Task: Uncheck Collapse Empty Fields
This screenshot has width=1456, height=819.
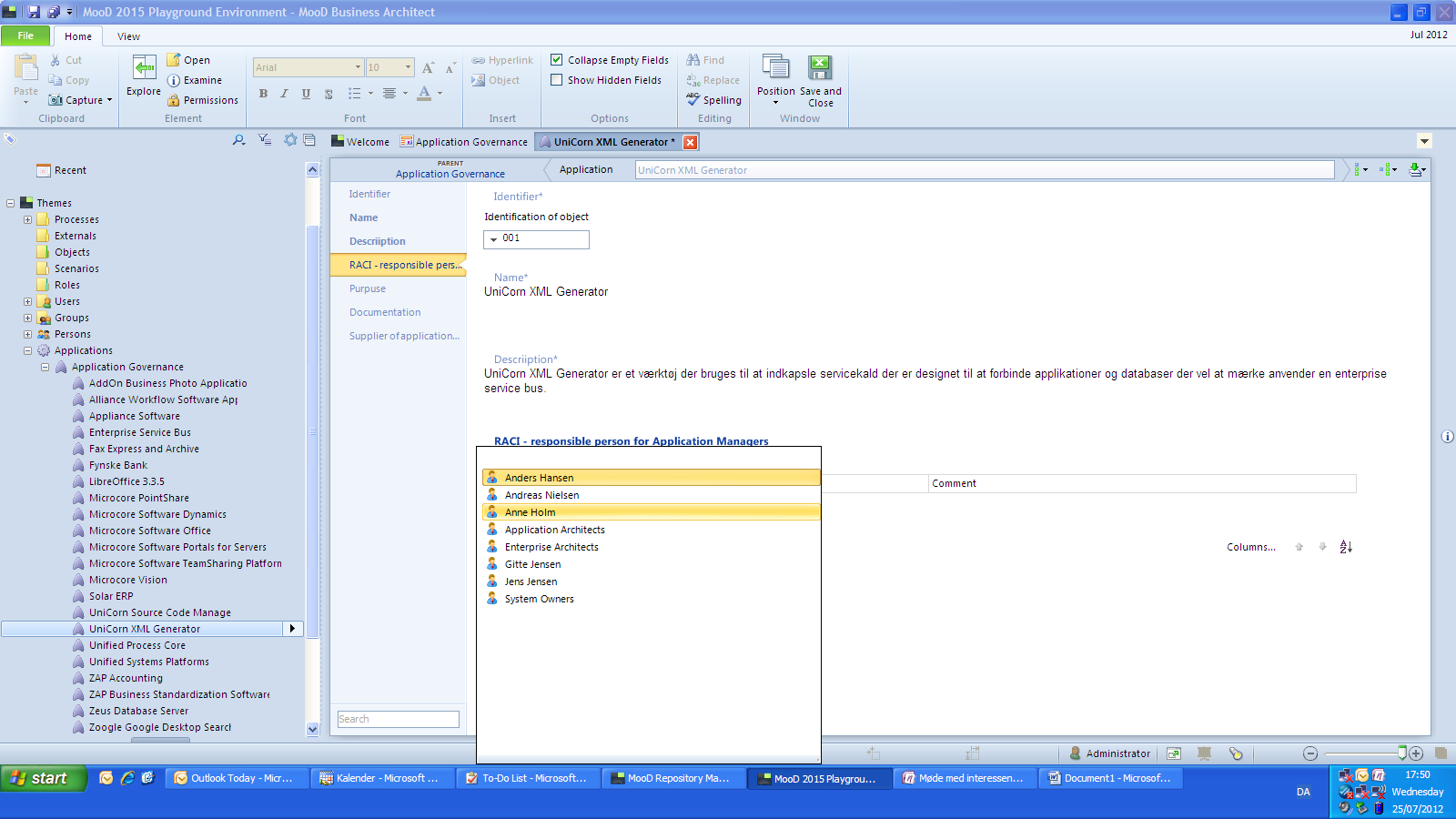Action: click(x=557, y=60)
